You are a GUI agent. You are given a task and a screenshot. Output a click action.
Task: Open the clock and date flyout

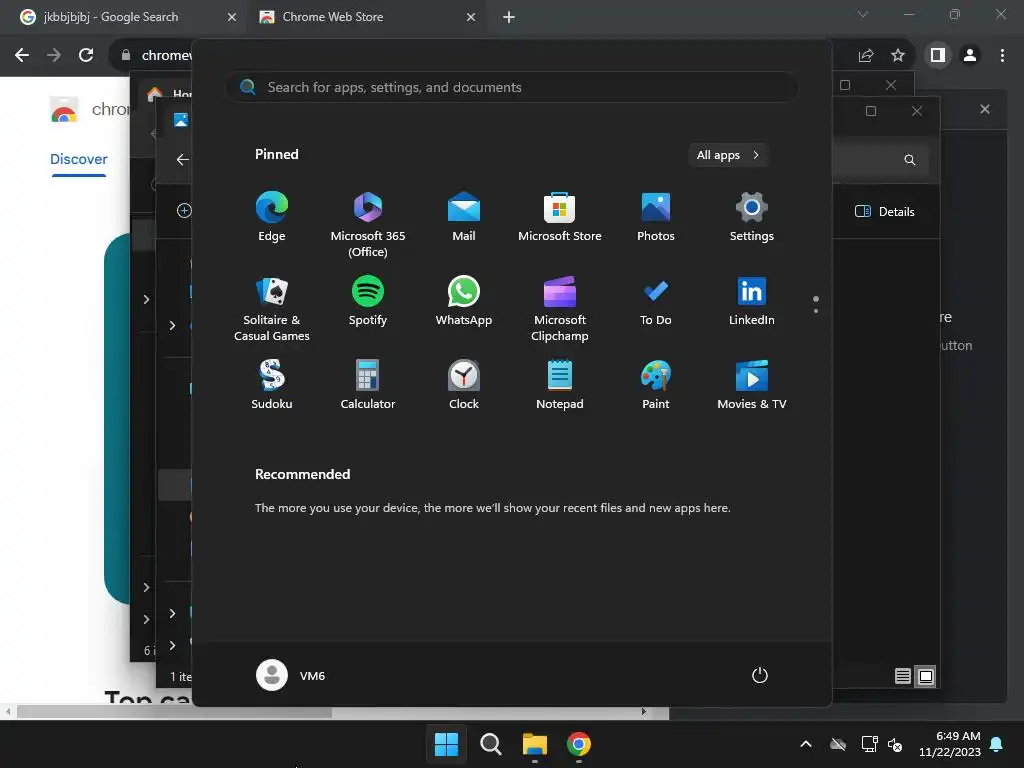[950, 744]
